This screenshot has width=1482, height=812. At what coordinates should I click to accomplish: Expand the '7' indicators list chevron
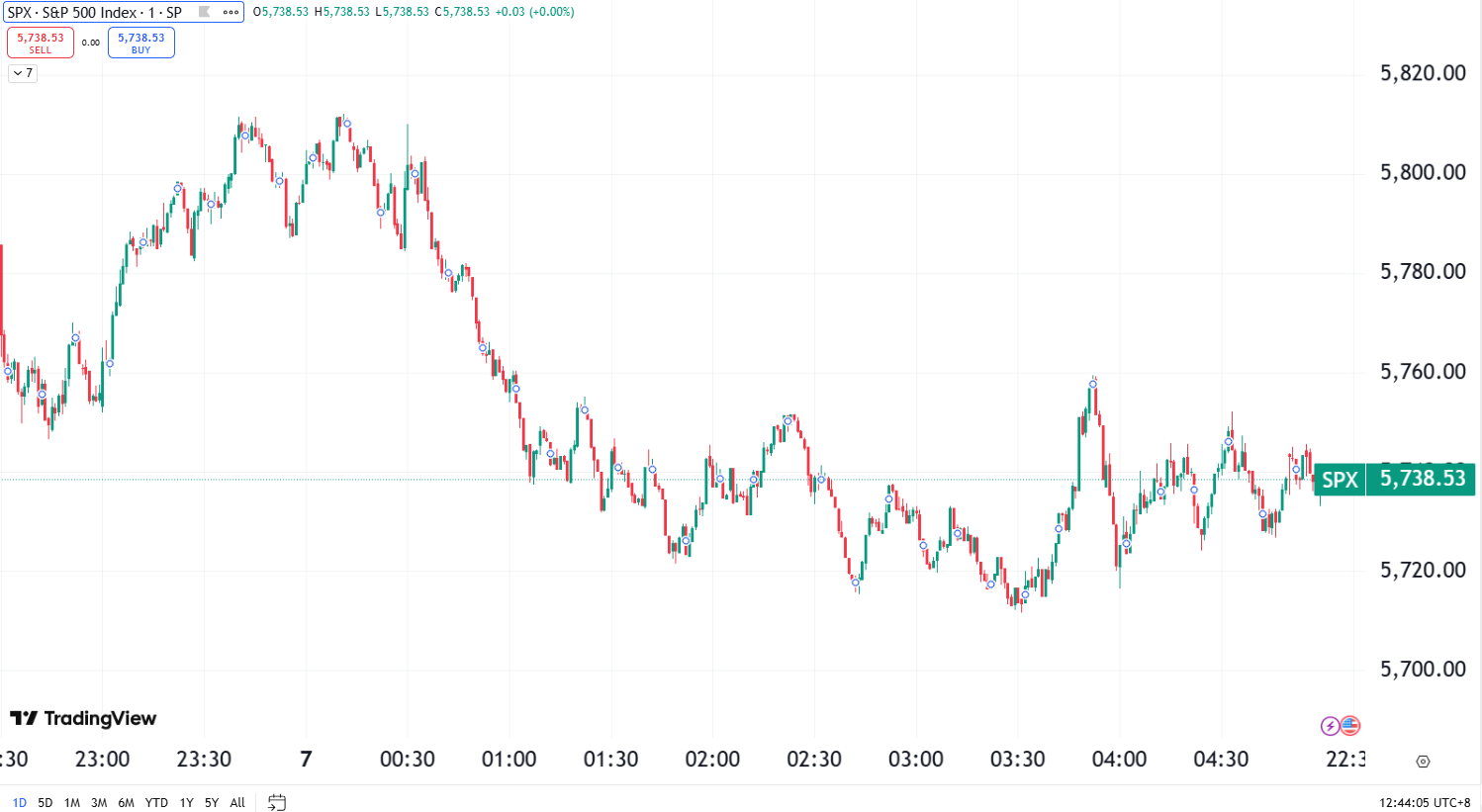(x=21, y=74)
